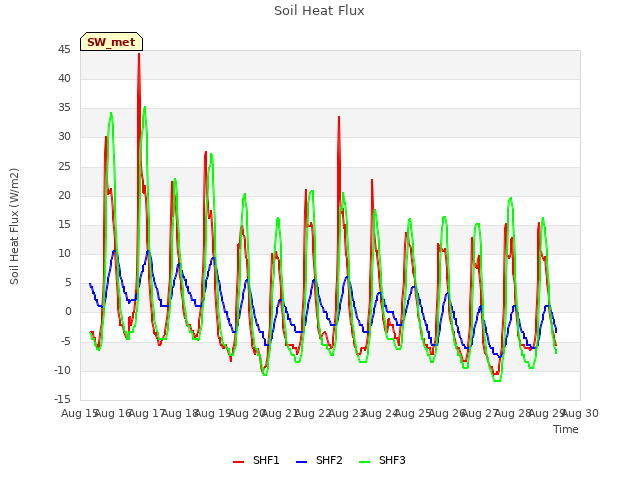Click the Soil Heat Flux chart title
Image resolution: width=640 pixels, height=480 pixels.
pos(319,11)
